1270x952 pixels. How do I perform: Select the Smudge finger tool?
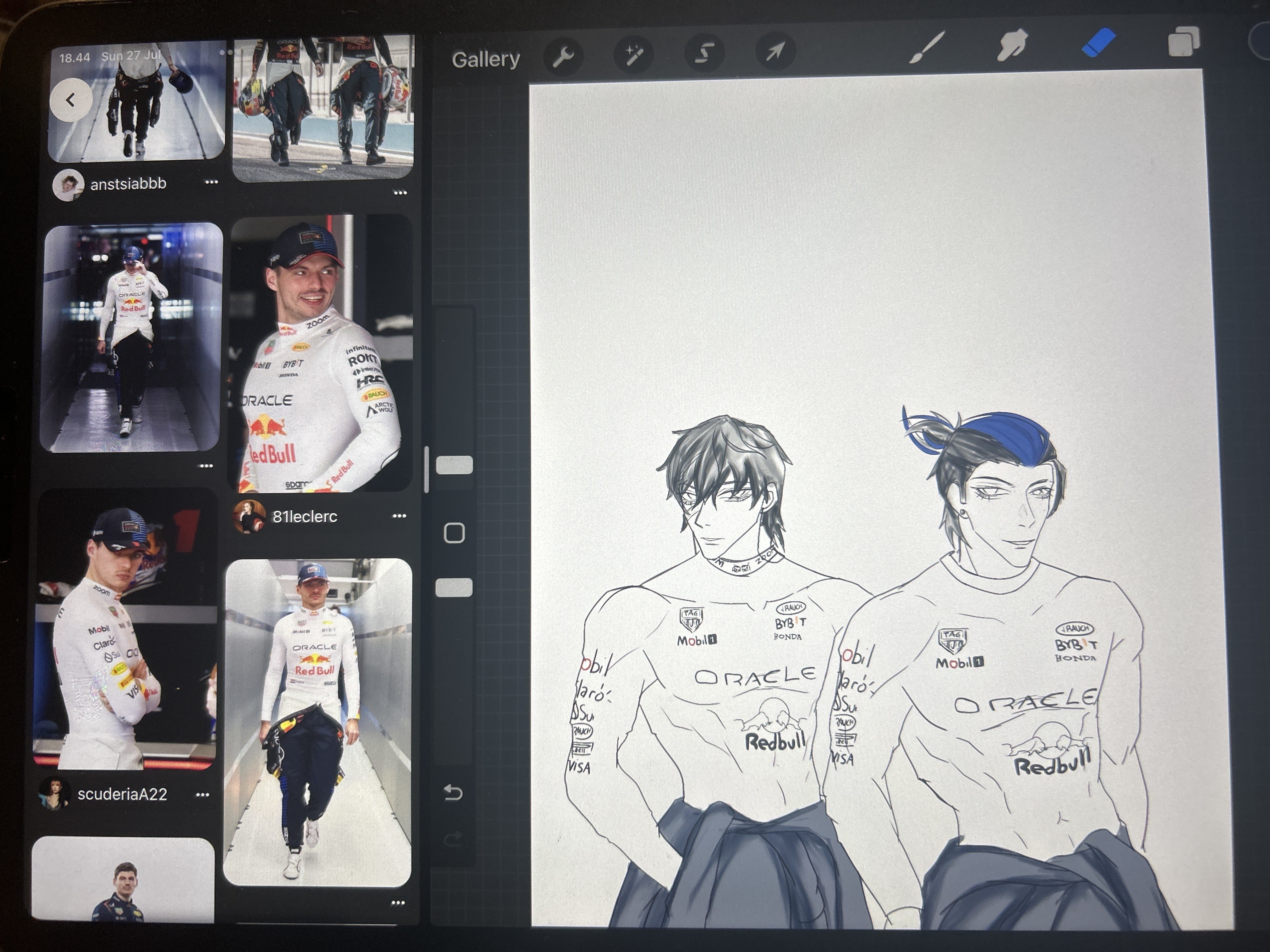click(1012, 45)
